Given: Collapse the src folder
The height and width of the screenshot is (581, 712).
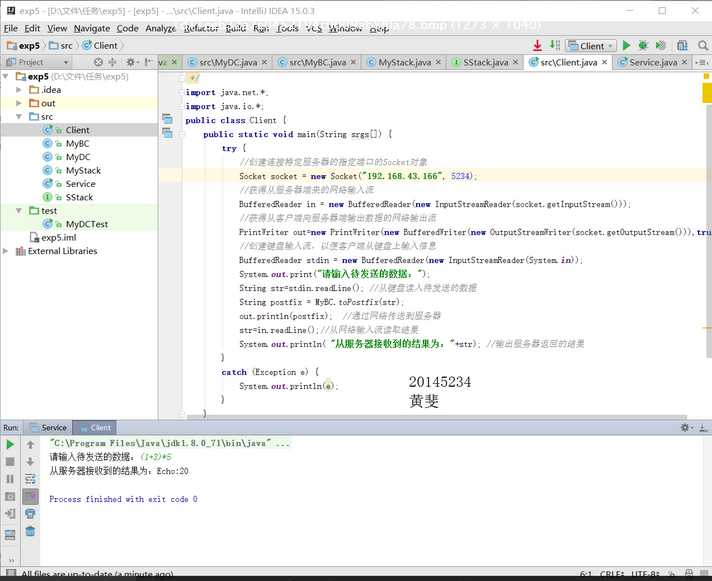Looking at the screenshot, I should [x=19, y=117].
